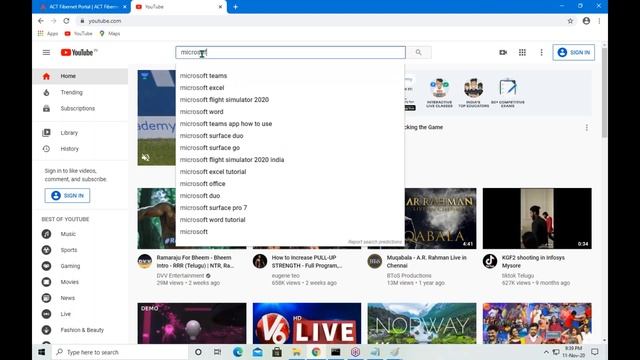Close the YouTube browser tab
Viewport: 640px width, 360px height.
click(220, 7)
